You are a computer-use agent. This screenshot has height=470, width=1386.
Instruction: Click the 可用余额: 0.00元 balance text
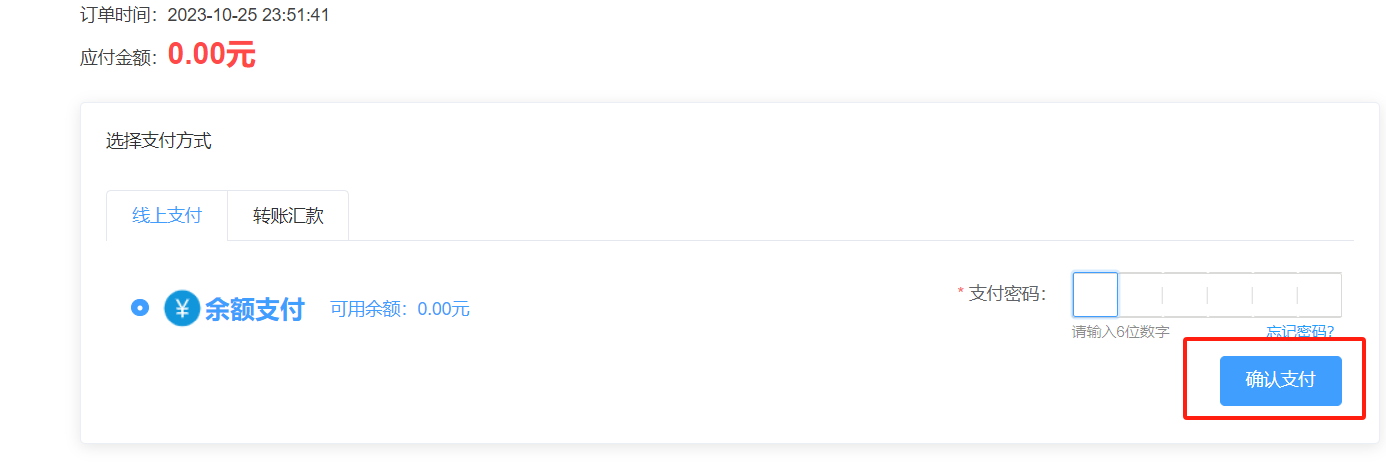point(400,309)
